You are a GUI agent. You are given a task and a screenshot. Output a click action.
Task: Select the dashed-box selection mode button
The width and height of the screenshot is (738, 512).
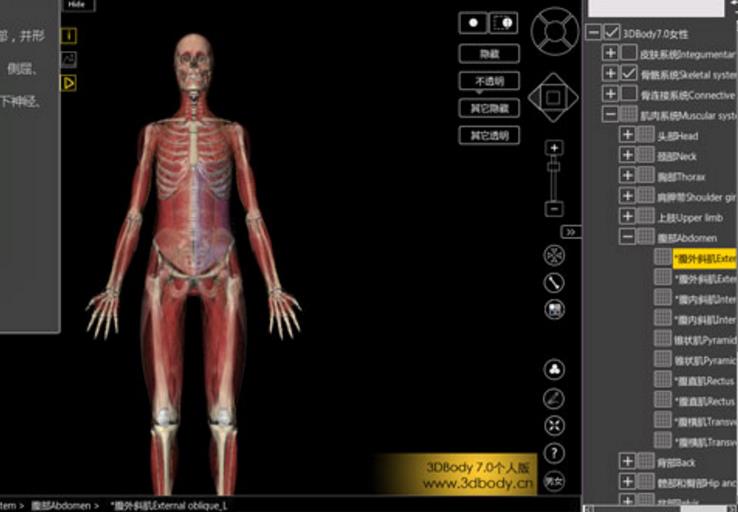pyautogui.click(x=504, y=23)
